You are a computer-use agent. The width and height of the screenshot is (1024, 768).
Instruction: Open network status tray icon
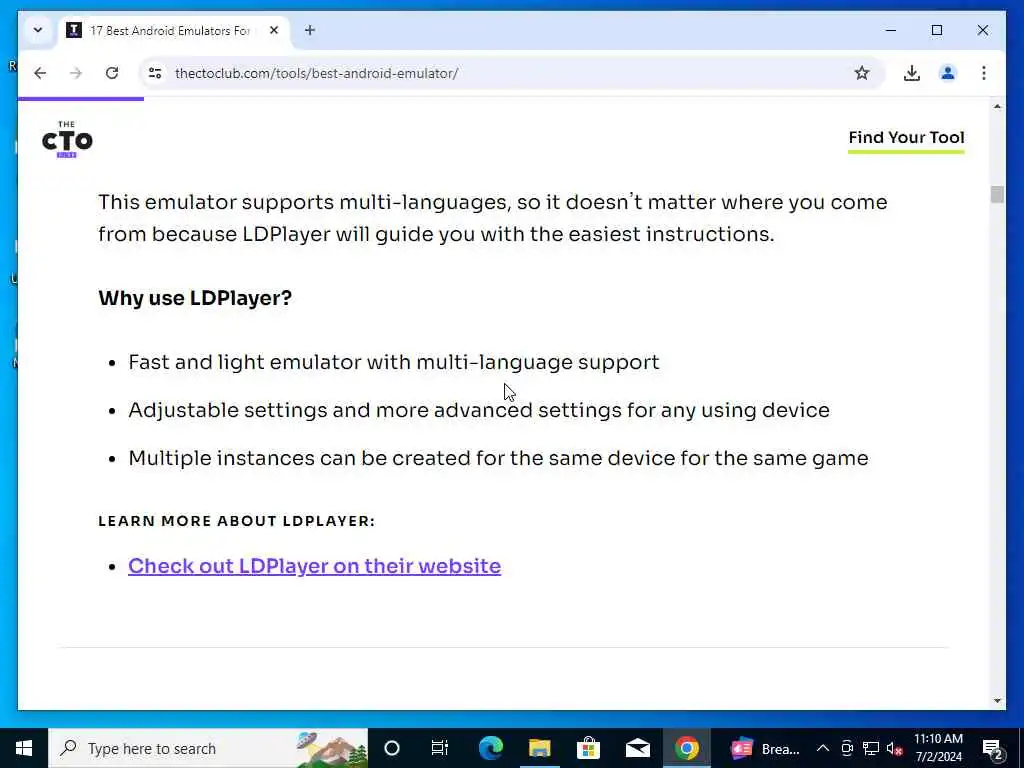coord(871,748)
